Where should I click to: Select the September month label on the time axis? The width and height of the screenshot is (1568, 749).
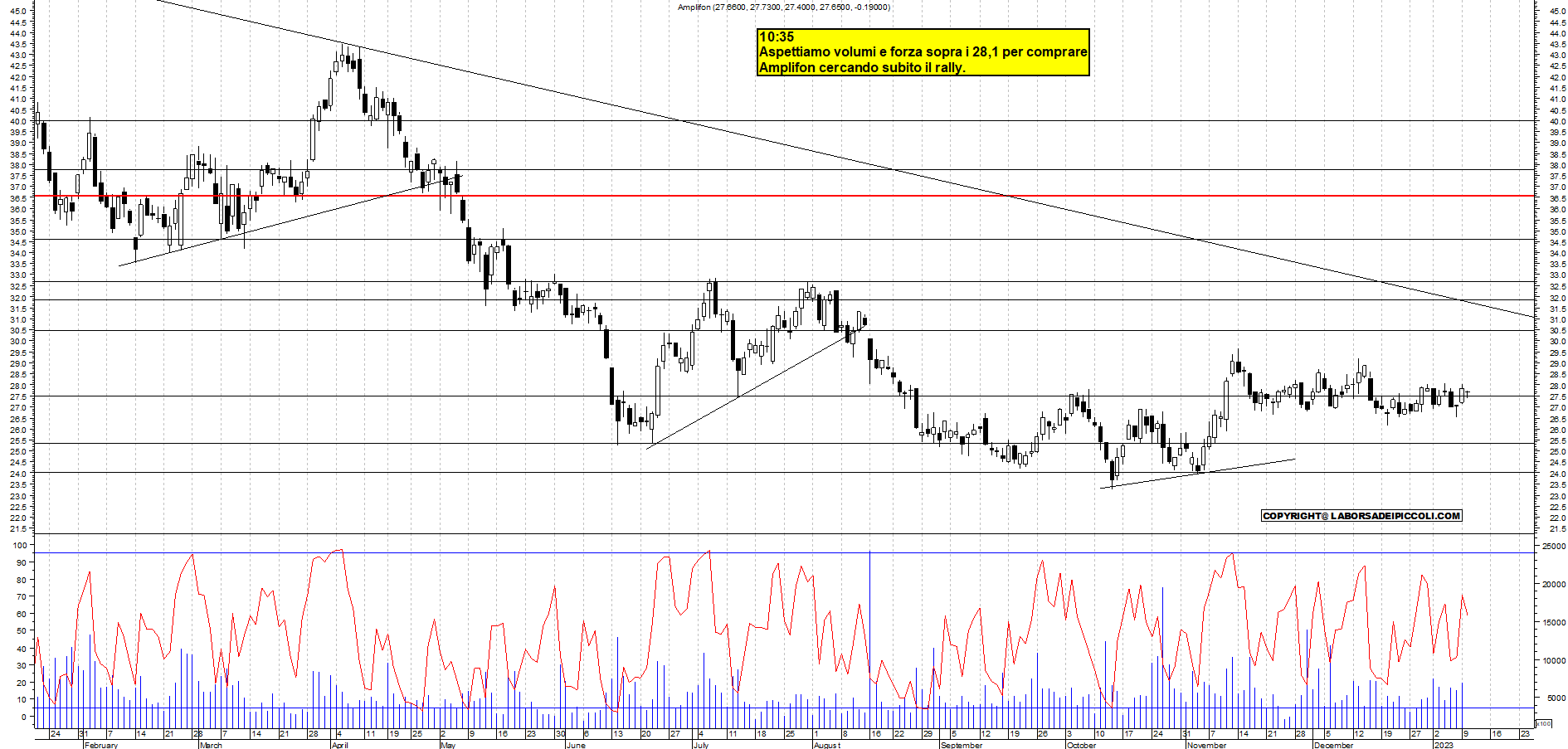click(962, 745)
